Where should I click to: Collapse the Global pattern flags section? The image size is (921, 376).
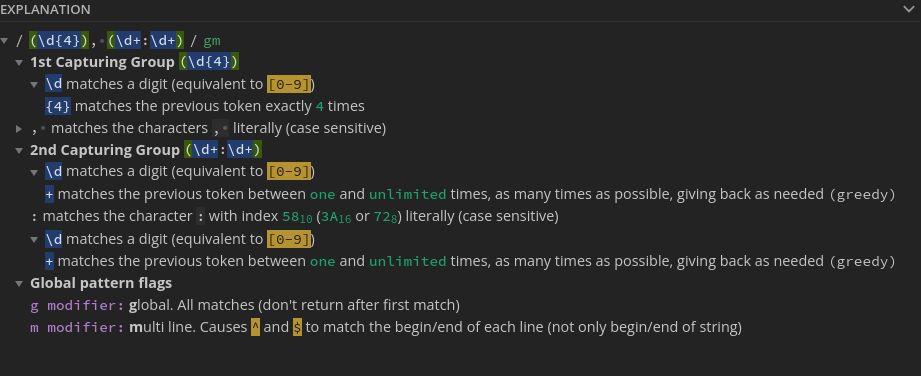[19, 284]
